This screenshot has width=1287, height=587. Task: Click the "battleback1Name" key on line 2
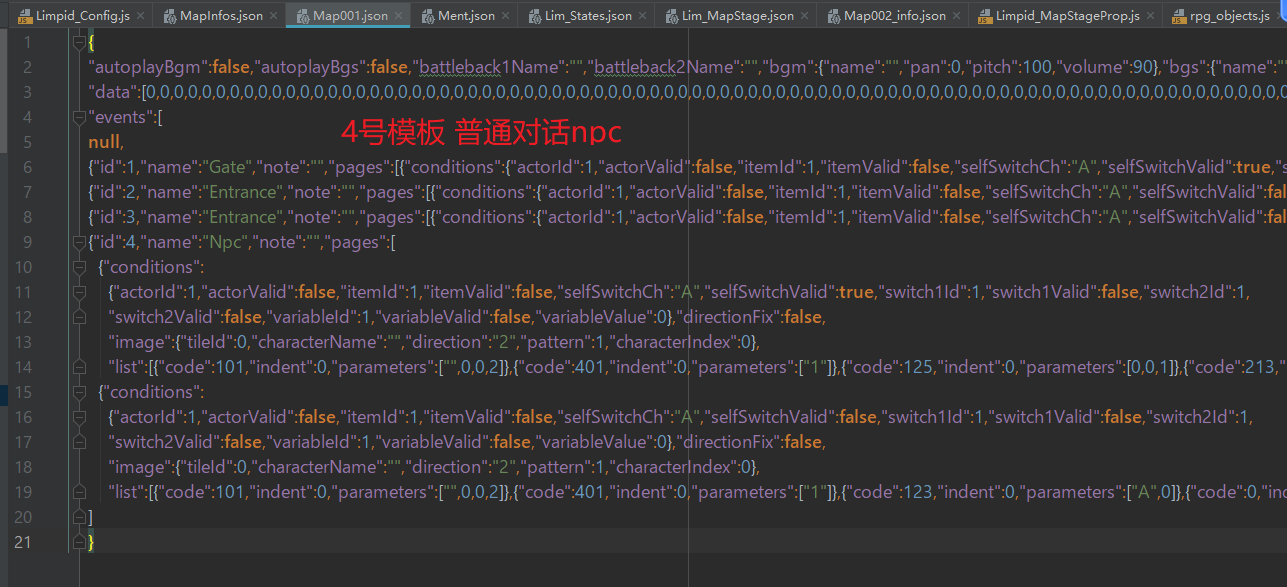click(x=488, y=67)
